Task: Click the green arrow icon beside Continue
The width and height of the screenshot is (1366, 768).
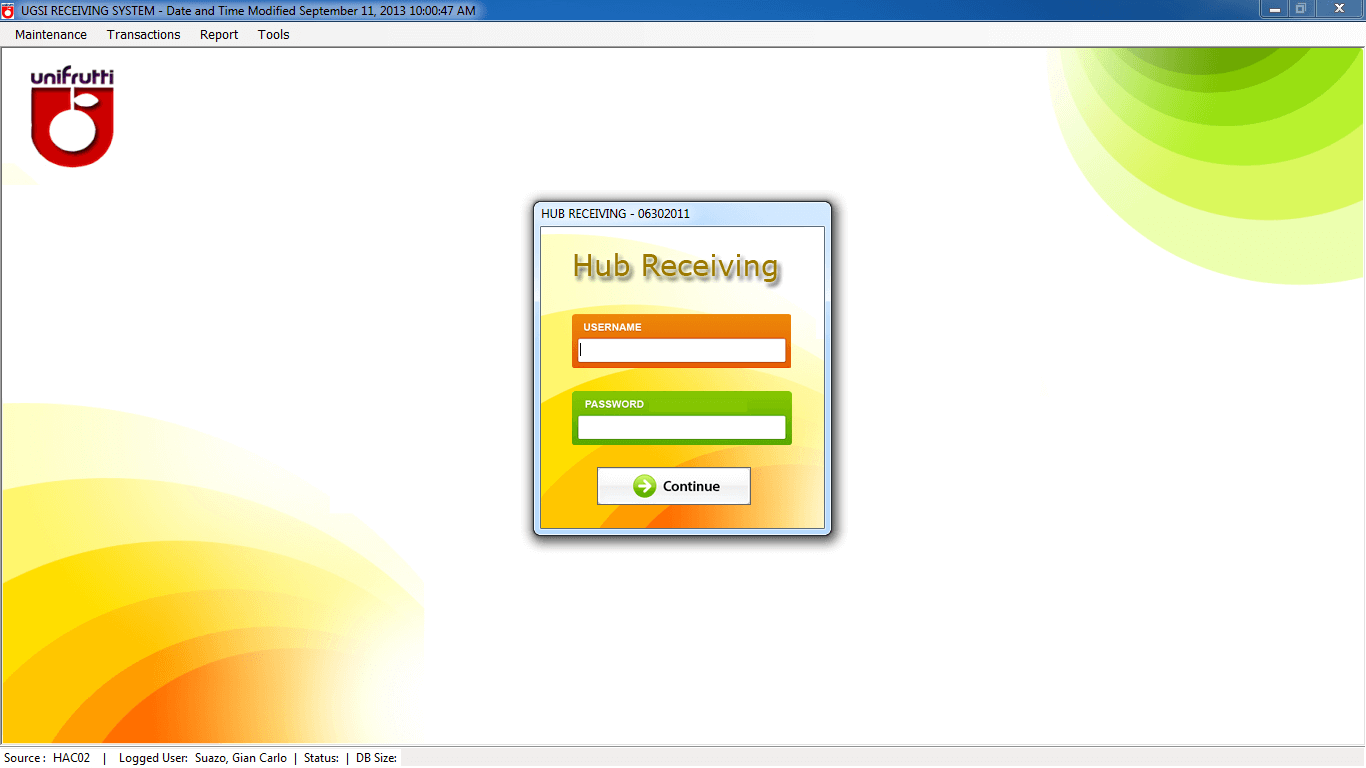Action: point(645,486)
